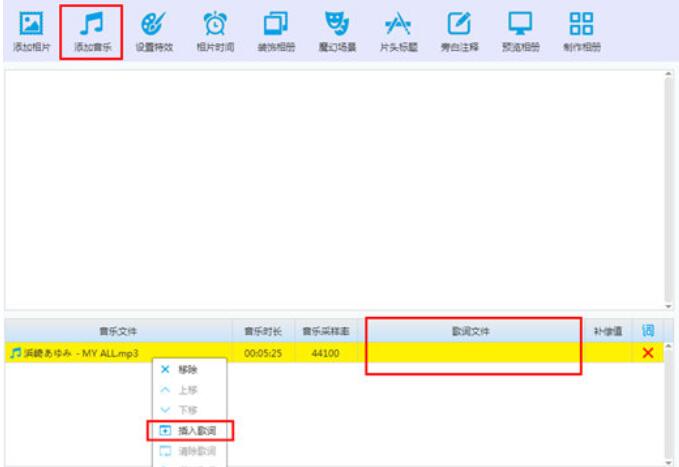Click the Make Album (制作相册) grid icon
679x467 pixels.
click(579, 28)
